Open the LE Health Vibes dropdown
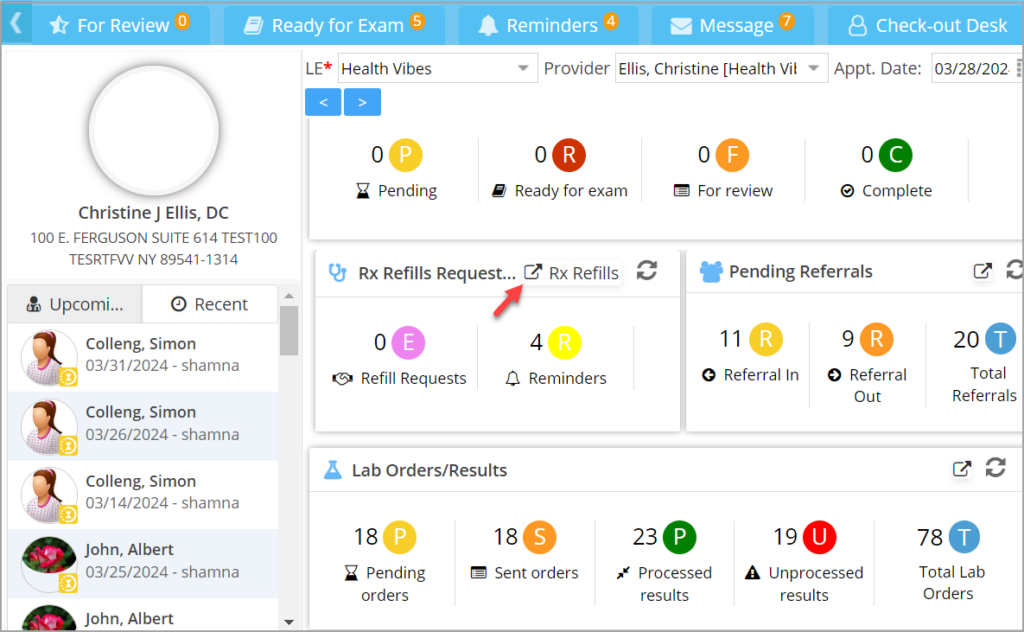This screenshot has width=1024, height=632. click(522, 68)
